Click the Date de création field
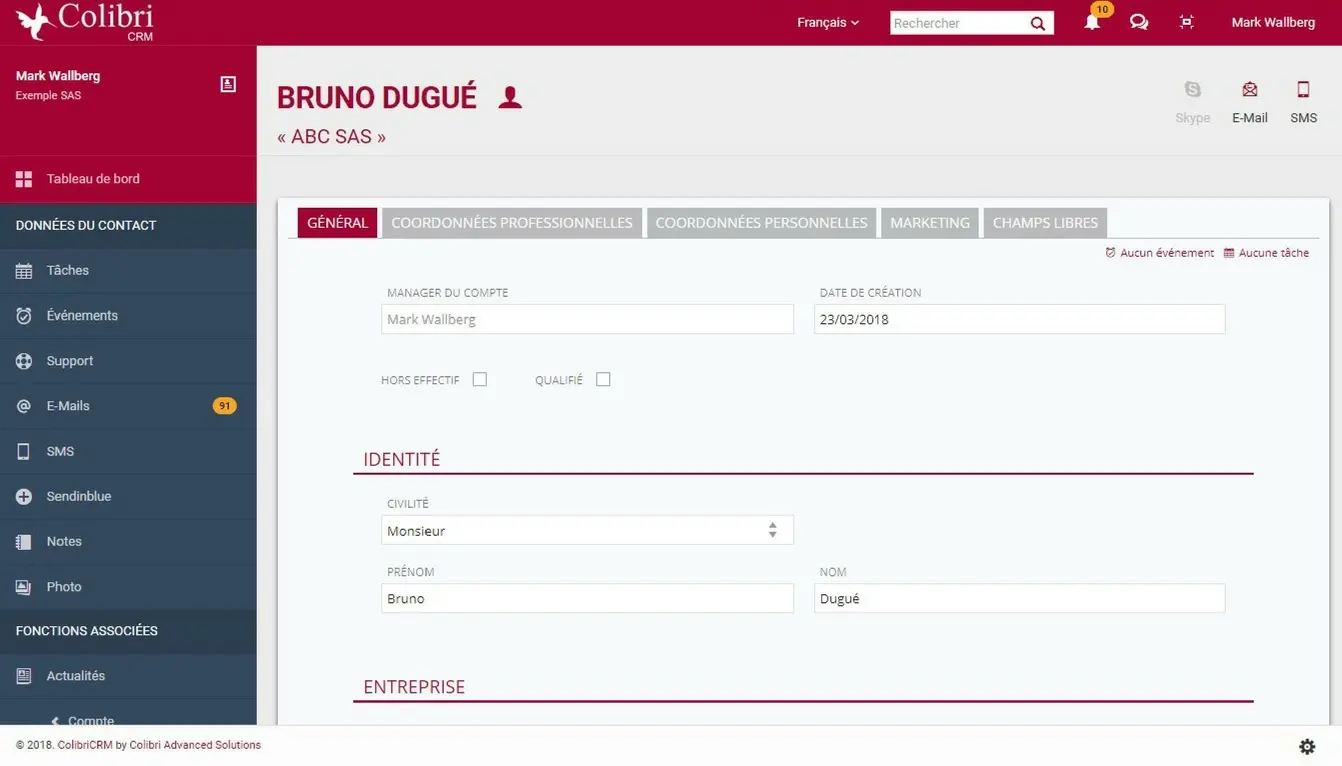Viewport: 1342px width, 766px height. (1019, 319)
